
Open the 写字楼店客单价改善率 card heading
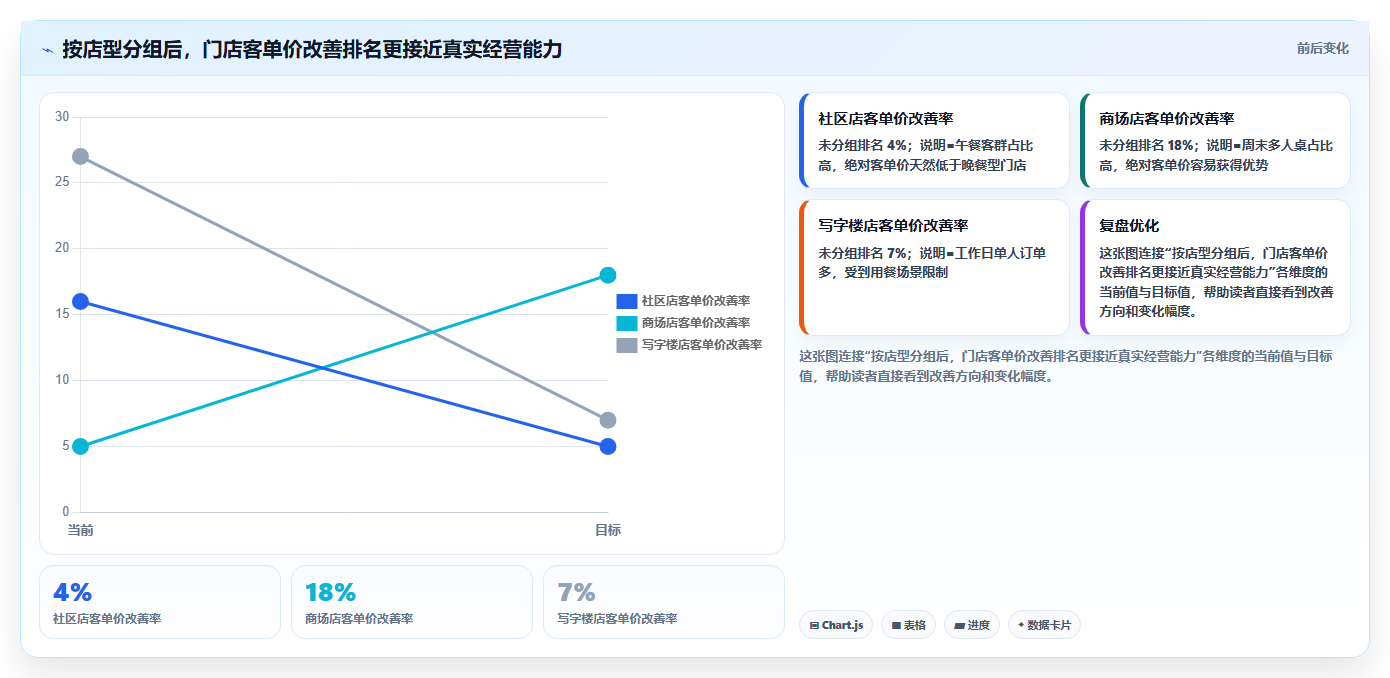click(x=893, y=225)
